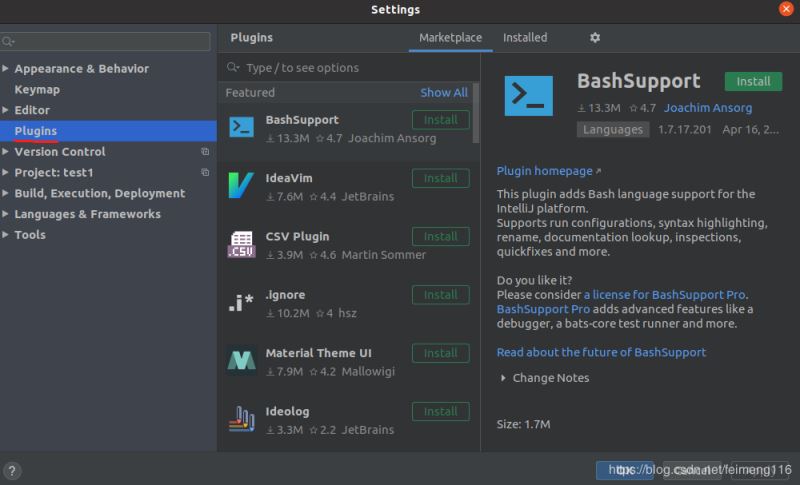Select Plugins in settings tree
This screenshot has width=800, height=485.
click(108, 131)
